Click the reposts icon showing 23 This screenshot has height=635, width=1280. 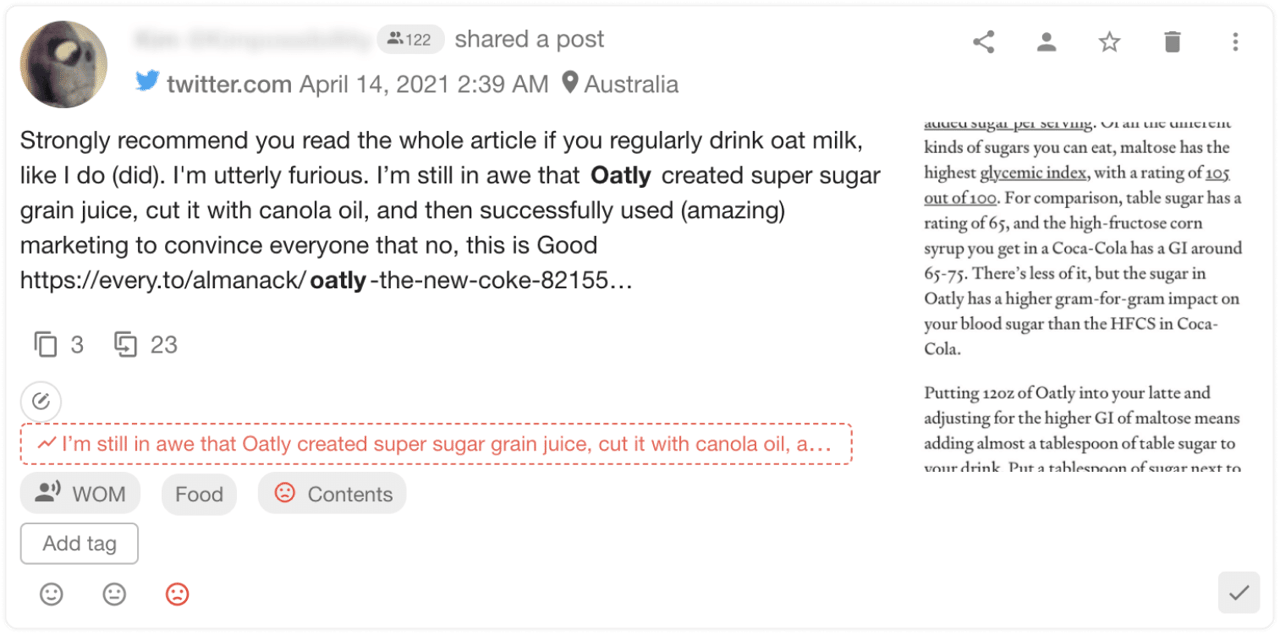click(126, 345)
